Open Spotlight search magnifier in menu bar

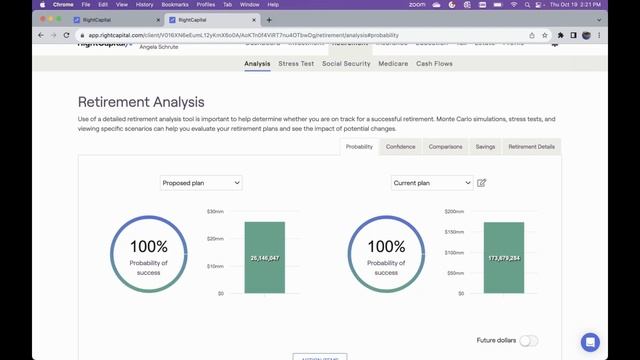[527, 5]
